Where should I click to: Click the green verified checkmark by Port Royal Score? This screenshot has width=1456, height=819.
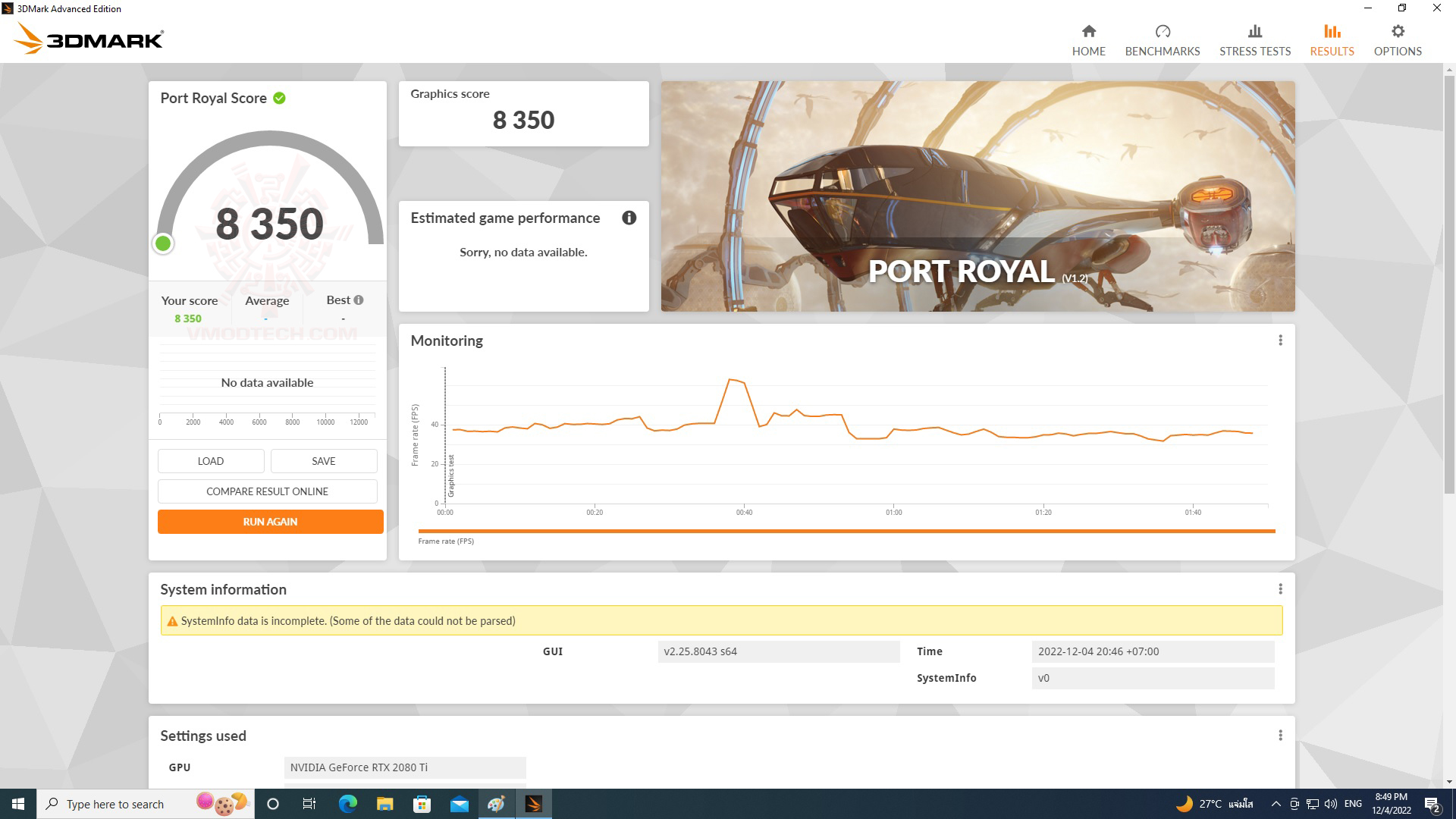[278, 97]
